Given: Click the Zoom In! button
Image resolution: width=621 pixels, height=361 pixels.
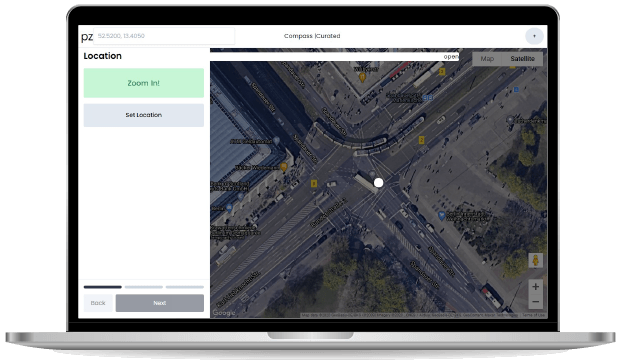Looking at the screenshot, I should click(144, 83).
